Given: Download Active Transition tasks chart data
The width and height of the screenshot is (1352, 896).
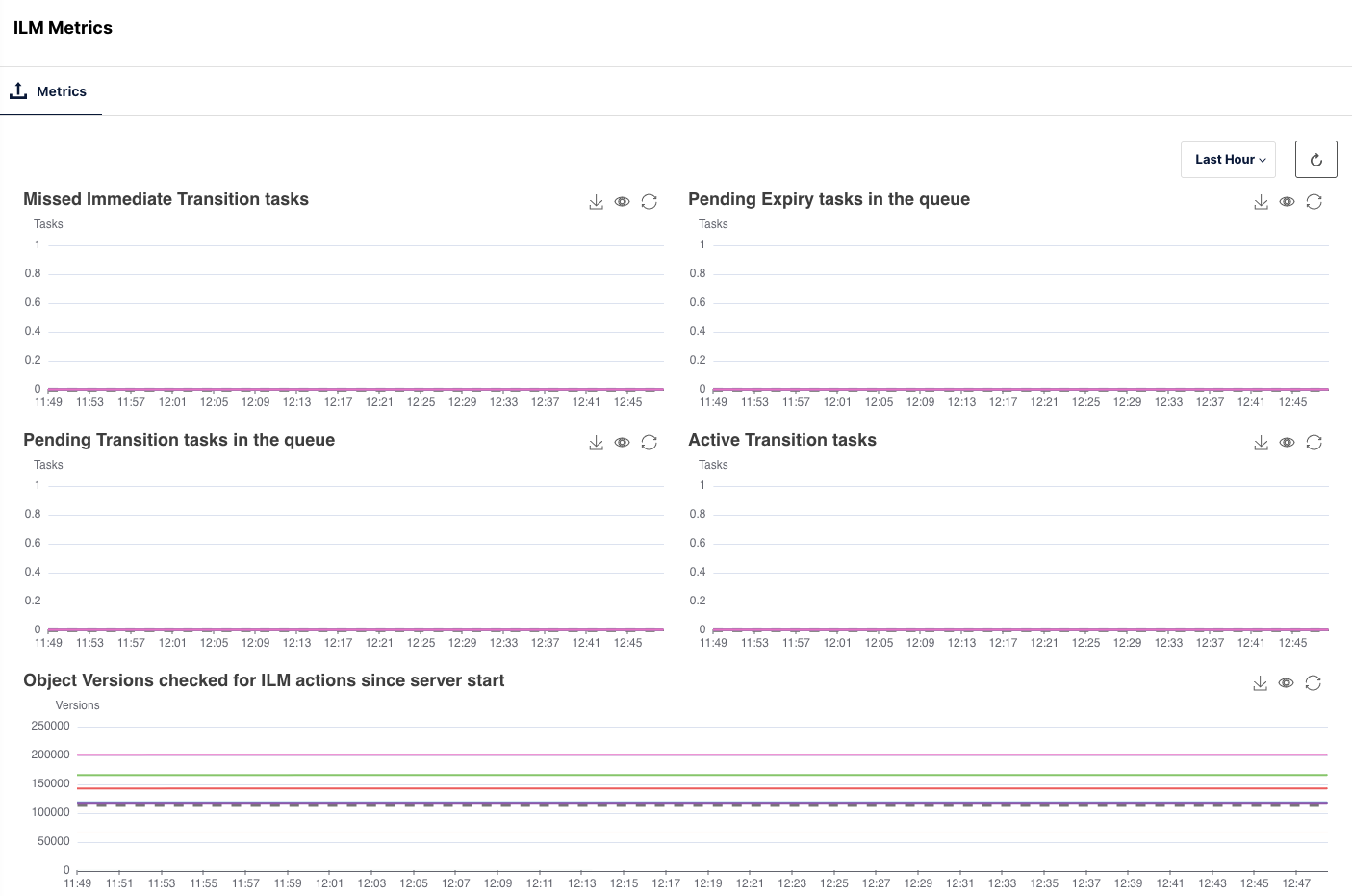Looking at the screenshot, I should [x=1261, y=443].
